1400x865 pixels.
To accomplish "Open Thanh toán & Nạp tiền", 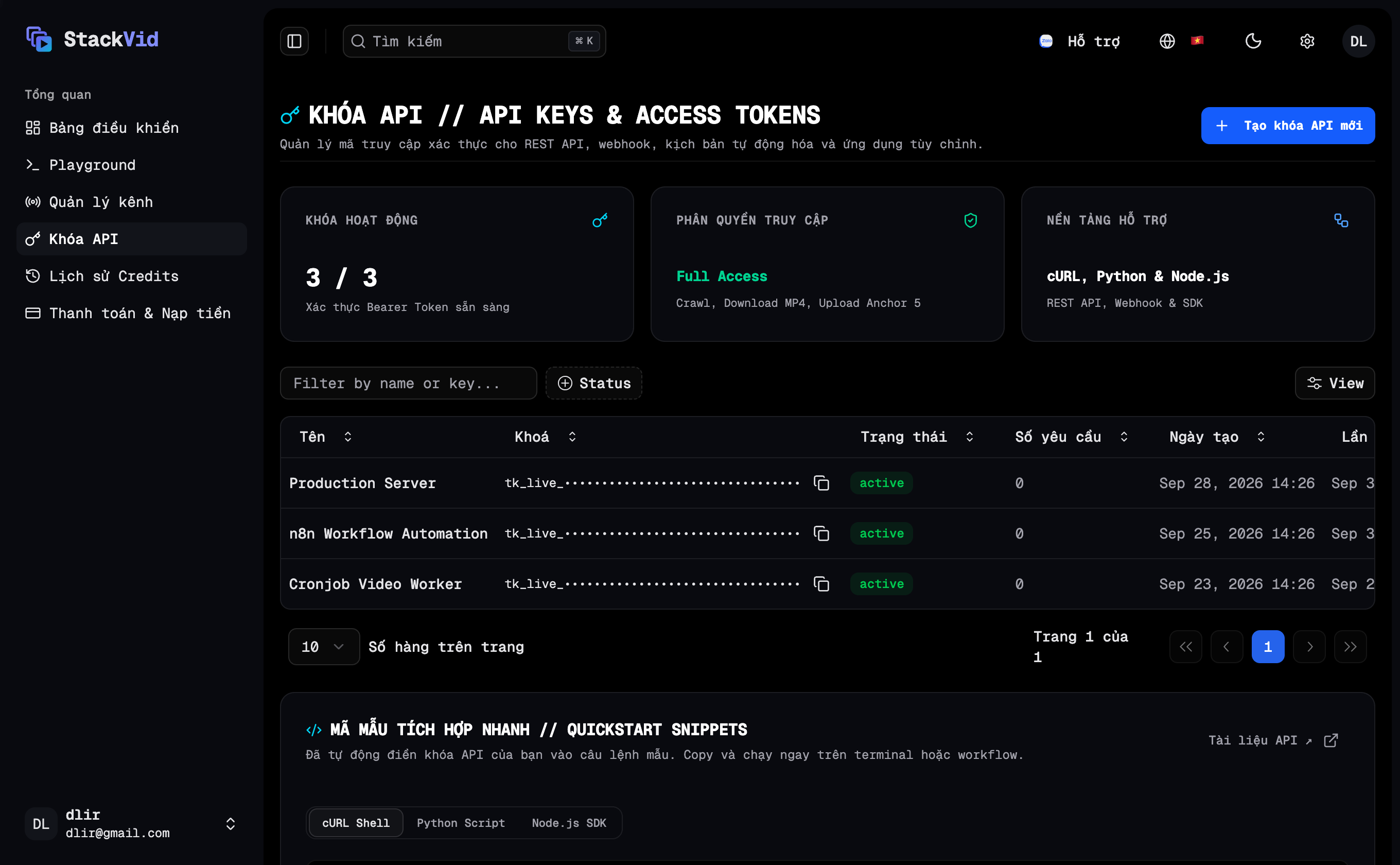I will click(x=132, y=313).
